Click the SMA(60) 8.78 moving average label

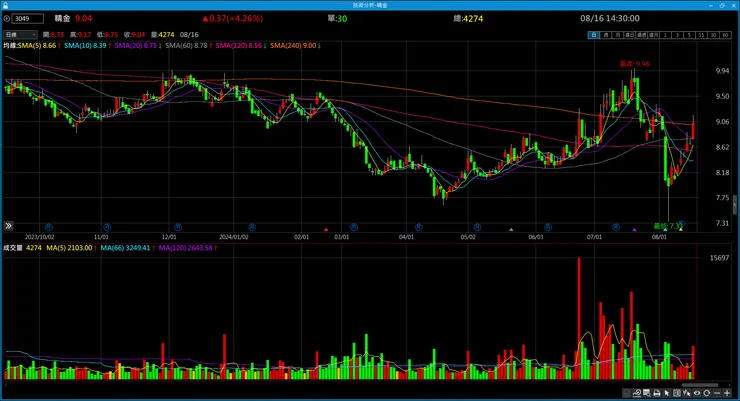pos(188,46)
